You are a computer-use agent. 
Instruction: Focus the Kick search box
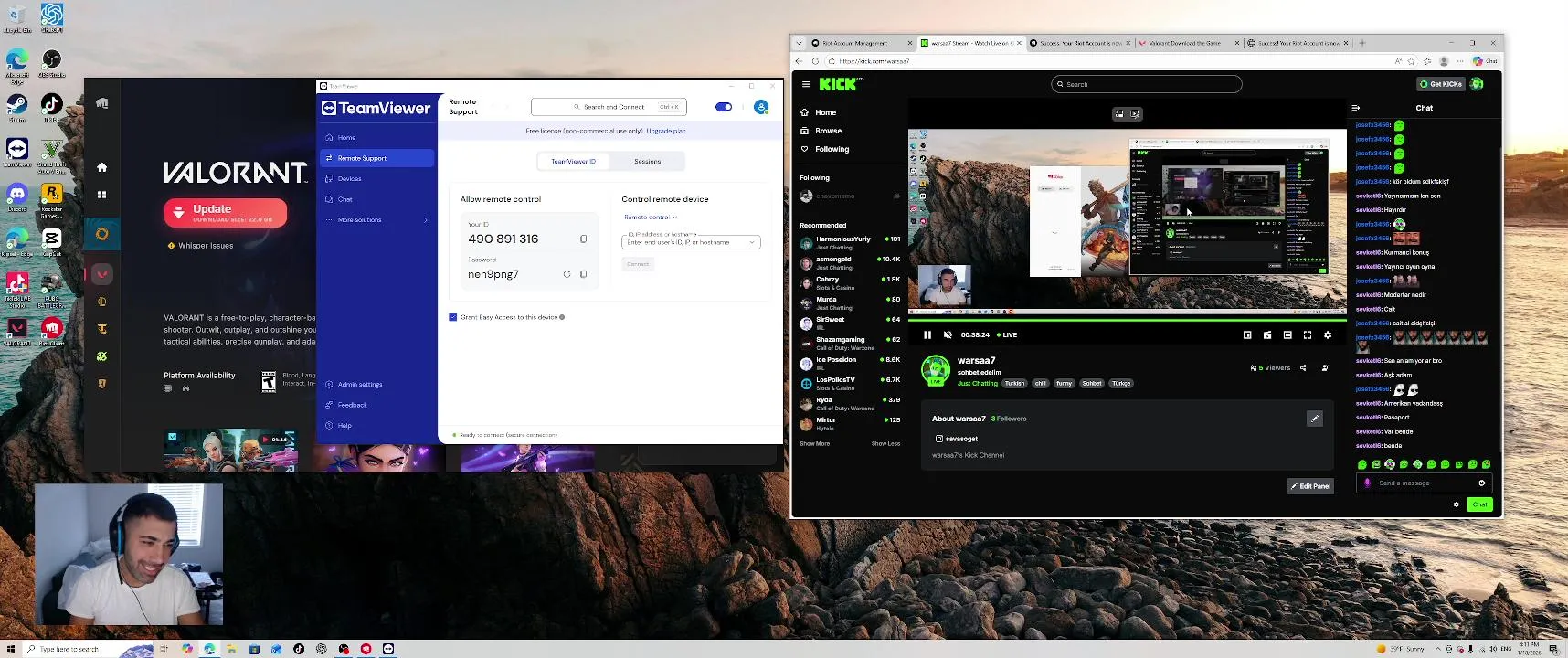(x=1147, y=84)
